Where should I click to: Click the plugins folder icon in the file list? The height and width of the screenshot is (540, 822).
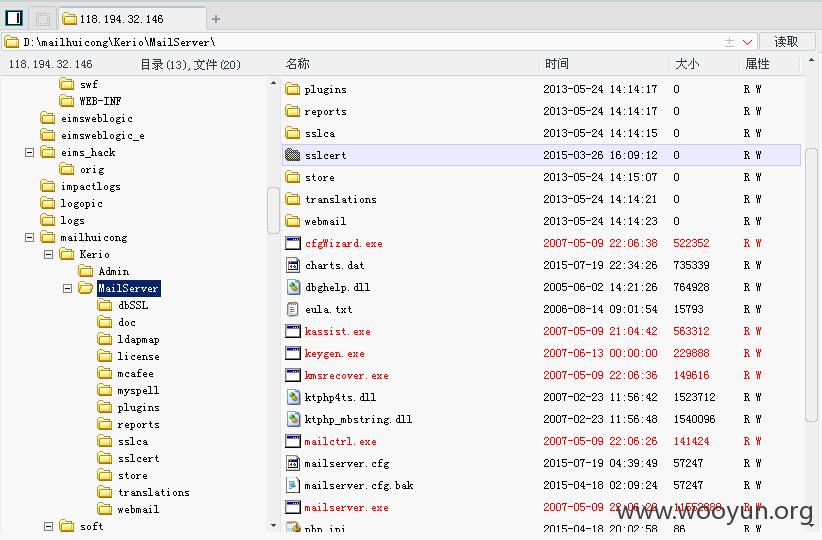click(293, 89)
